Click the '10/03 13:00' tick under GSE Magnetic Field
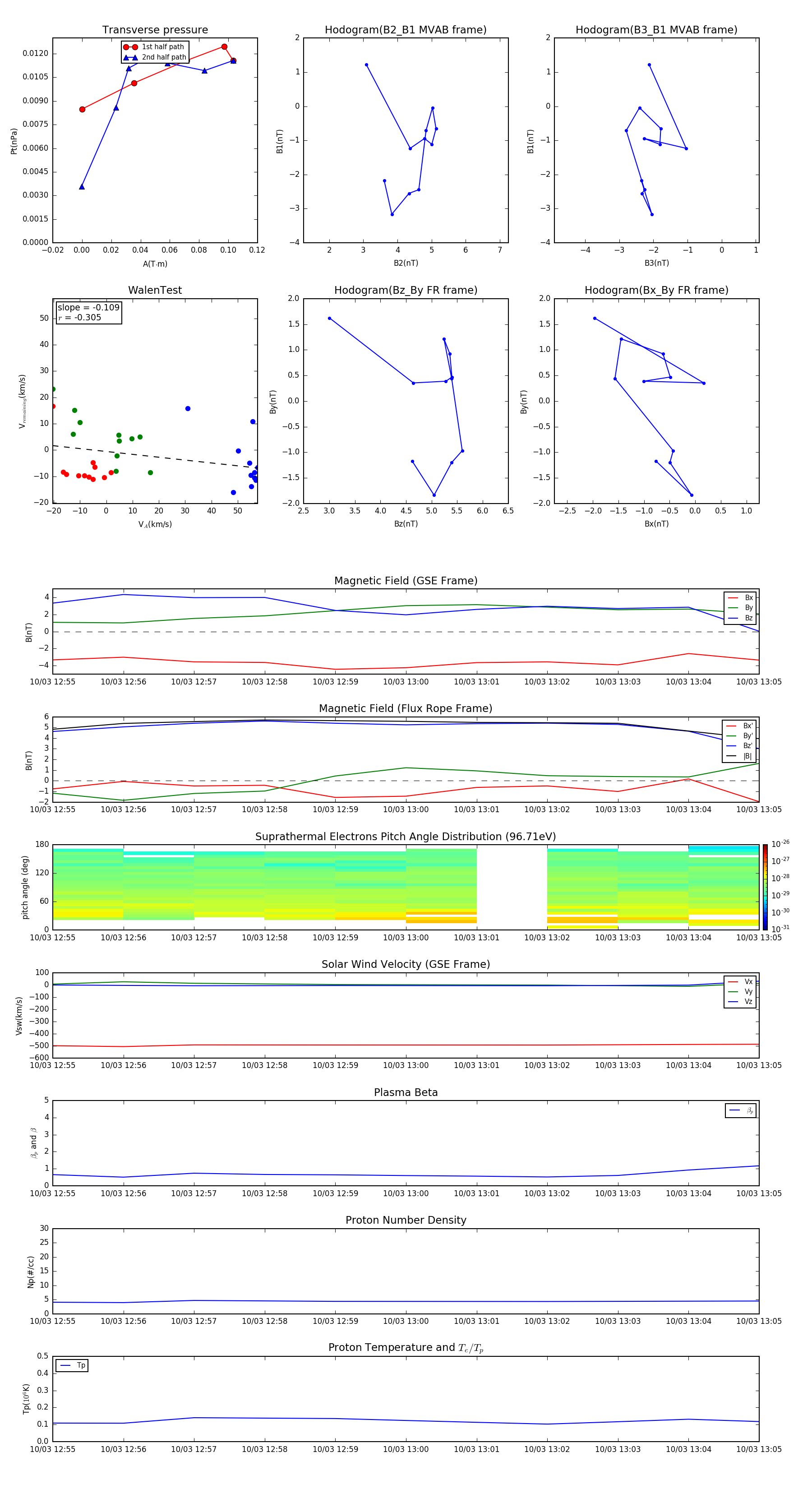Image resolution: width=812 pixels, height=1489 pixels. pyautogui.click(x=406, y=682)
